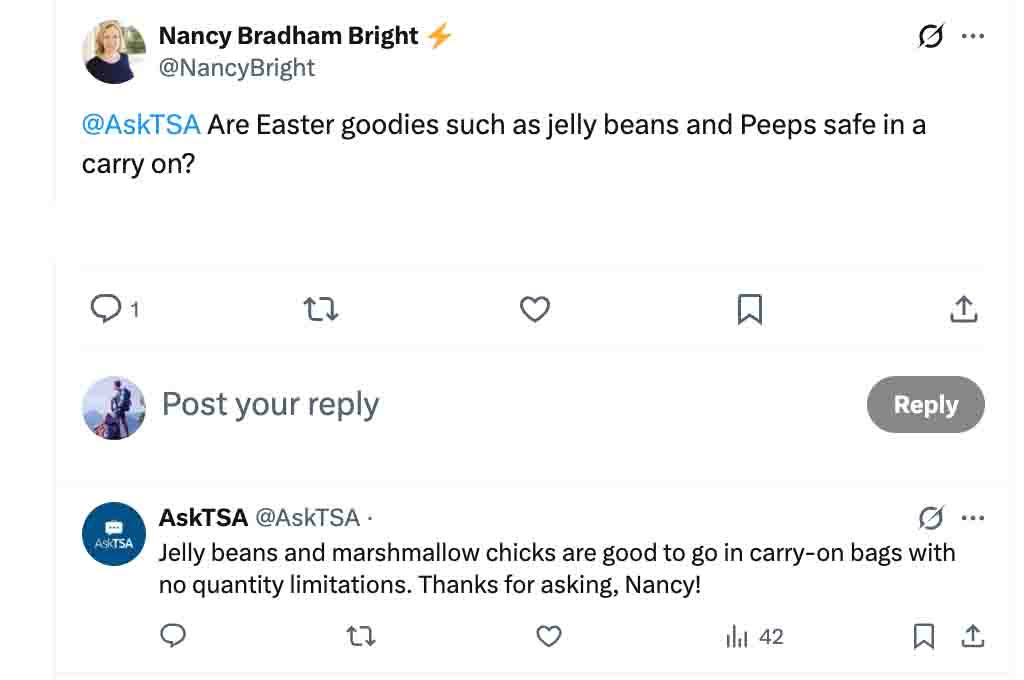Retweet the AskTSA response
The height and width of the screenshot is (680, 1024).
pos(360,636)
